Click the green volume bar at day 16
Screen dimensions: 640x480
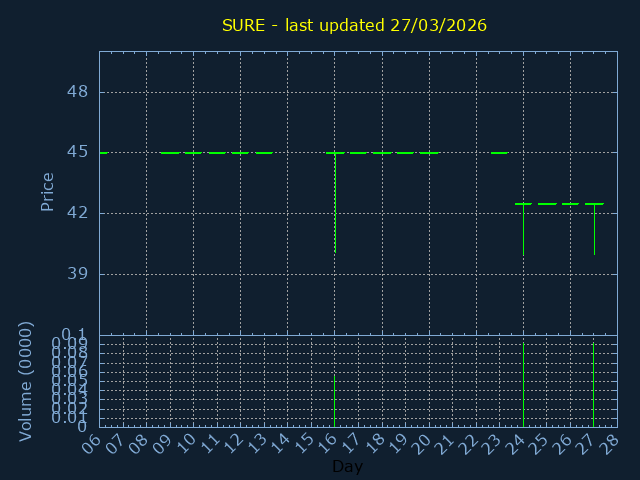pos(335,400)
